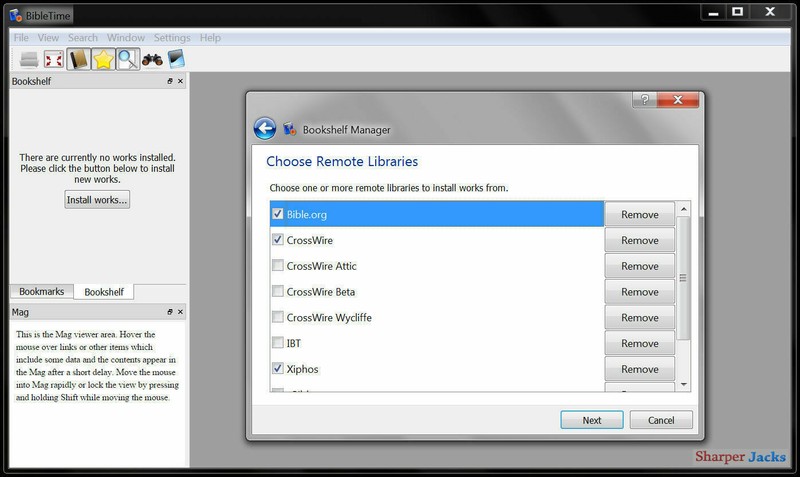Click the library list scrollbar up arrow

coord(684,209)
